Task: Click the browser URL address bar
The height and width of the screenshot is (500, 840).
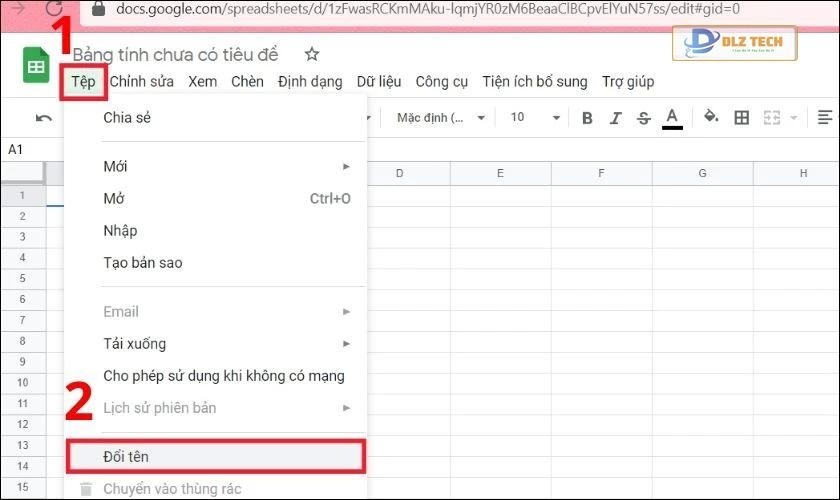Action: tap(428, 9)
